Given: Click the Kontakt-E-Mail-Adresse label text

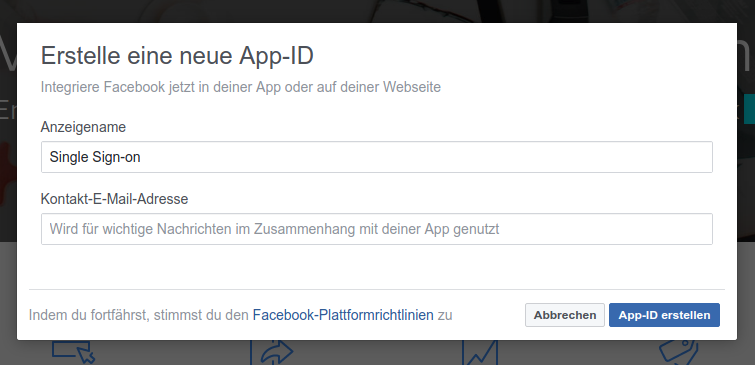Looking at the screenshot, I should tap(115, 199).
